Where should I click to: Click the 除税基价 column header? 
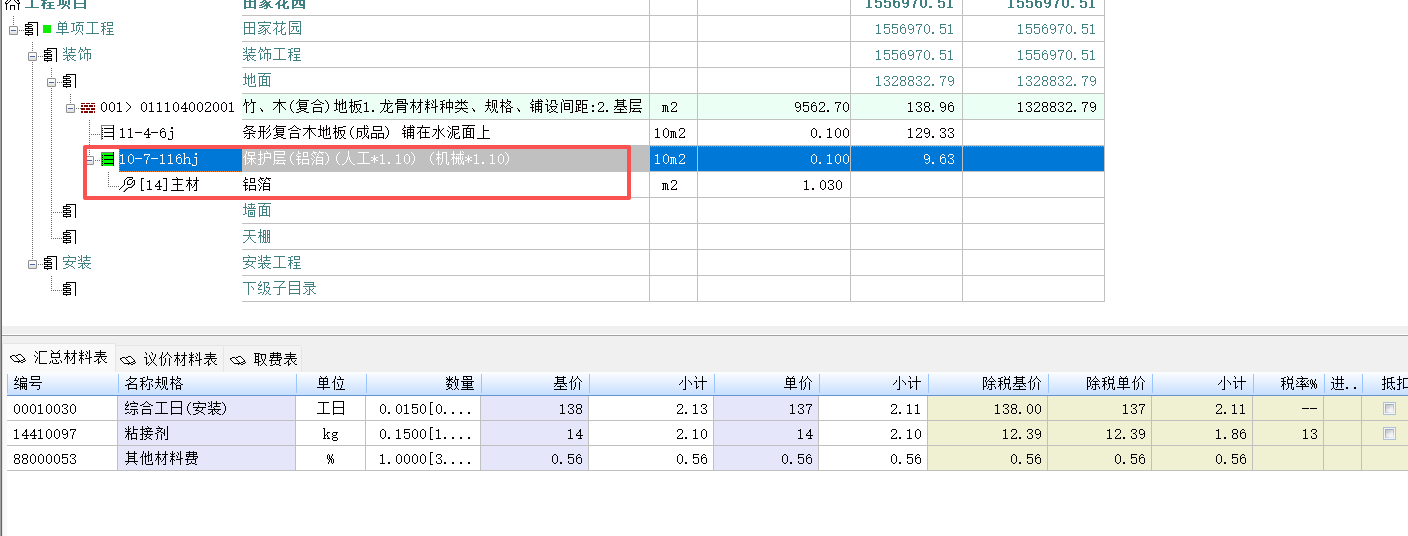pos(988,384)
